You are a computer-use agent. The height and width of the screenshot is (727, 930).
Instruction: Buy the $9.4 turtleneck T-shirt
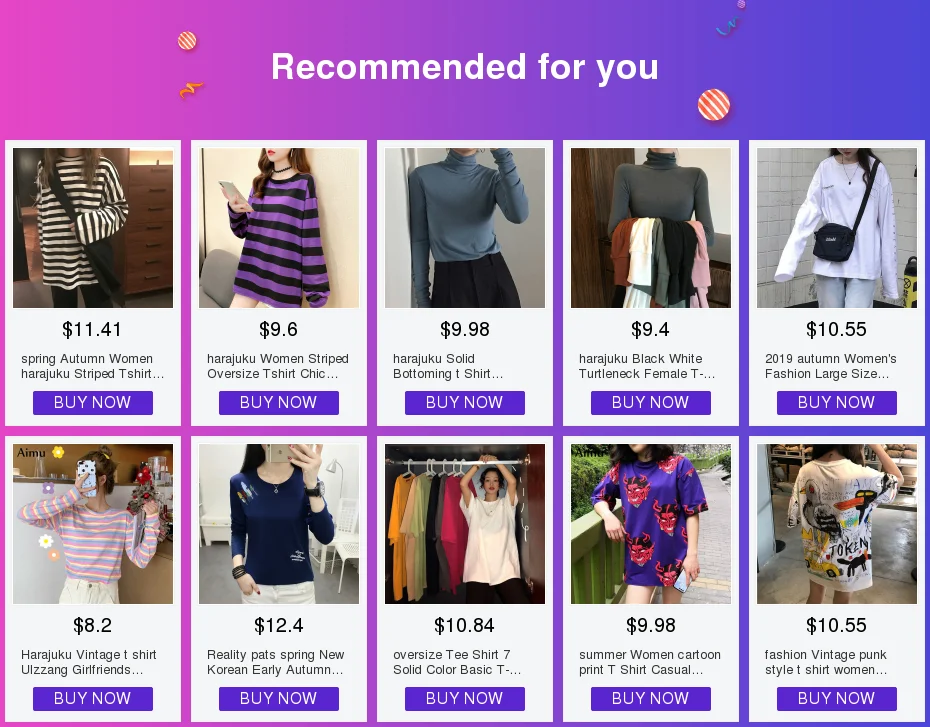[651, 403]
